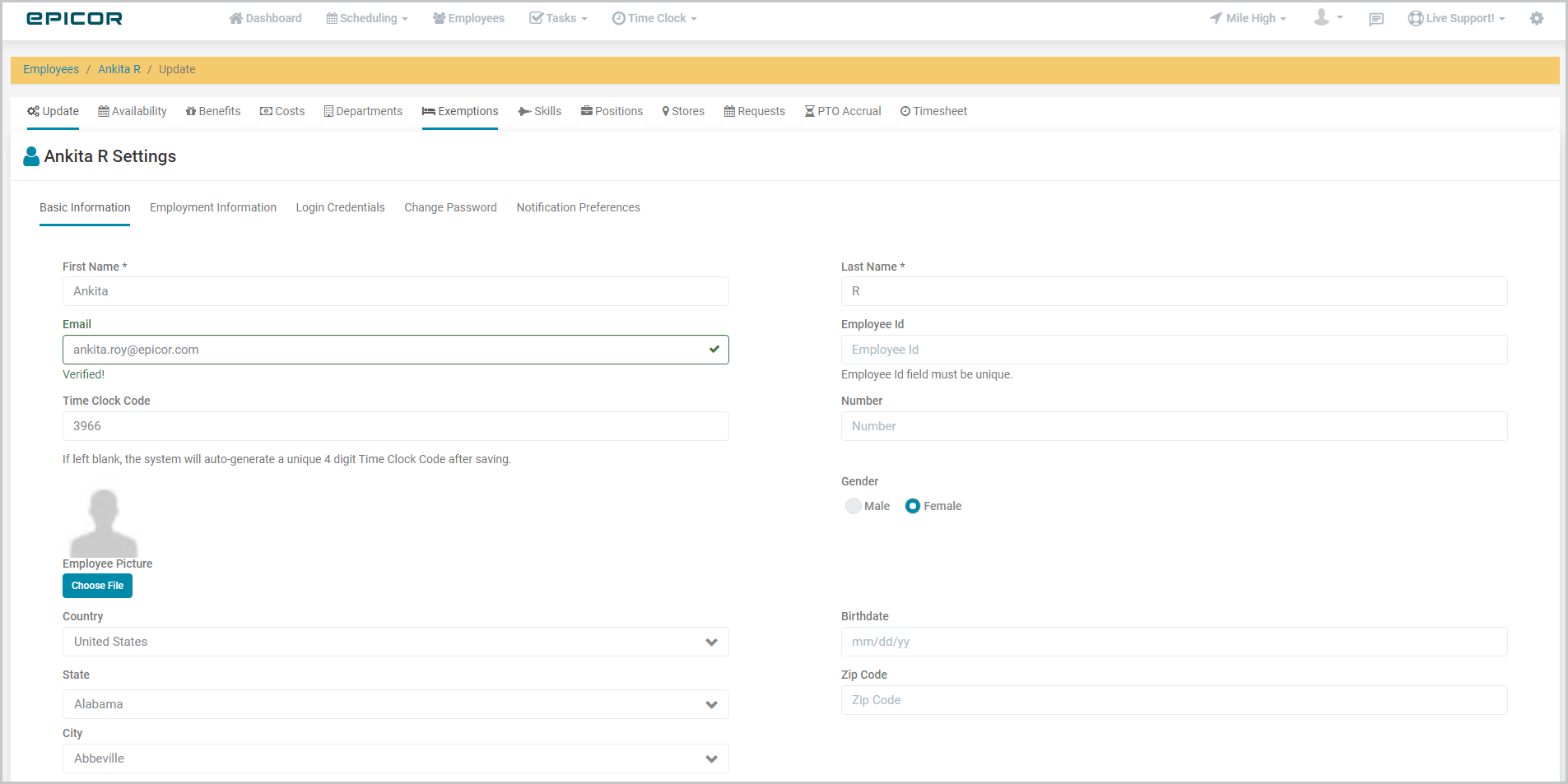The width and height of the screenshot is (1568, 784).
Task: Switch to Basic Information tab
Action: coord(85,207)
